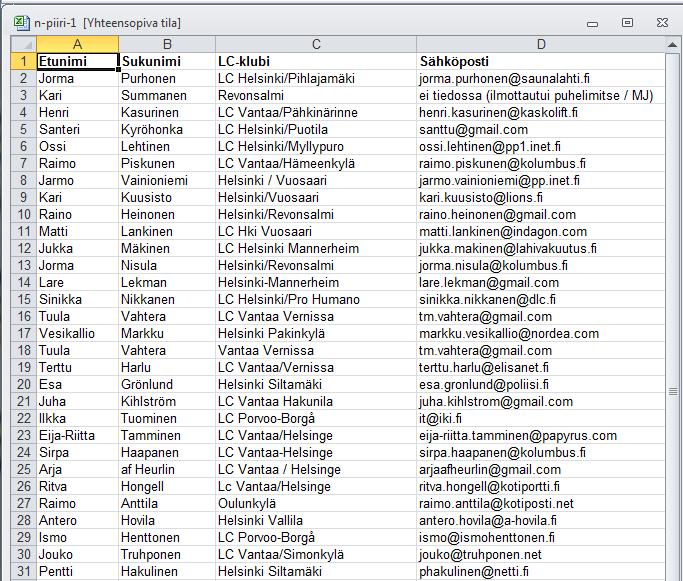Viewport: 683px width, 581px height.
Task: Click cell containing af Heurlin
Action: click(x=167, y=469)
